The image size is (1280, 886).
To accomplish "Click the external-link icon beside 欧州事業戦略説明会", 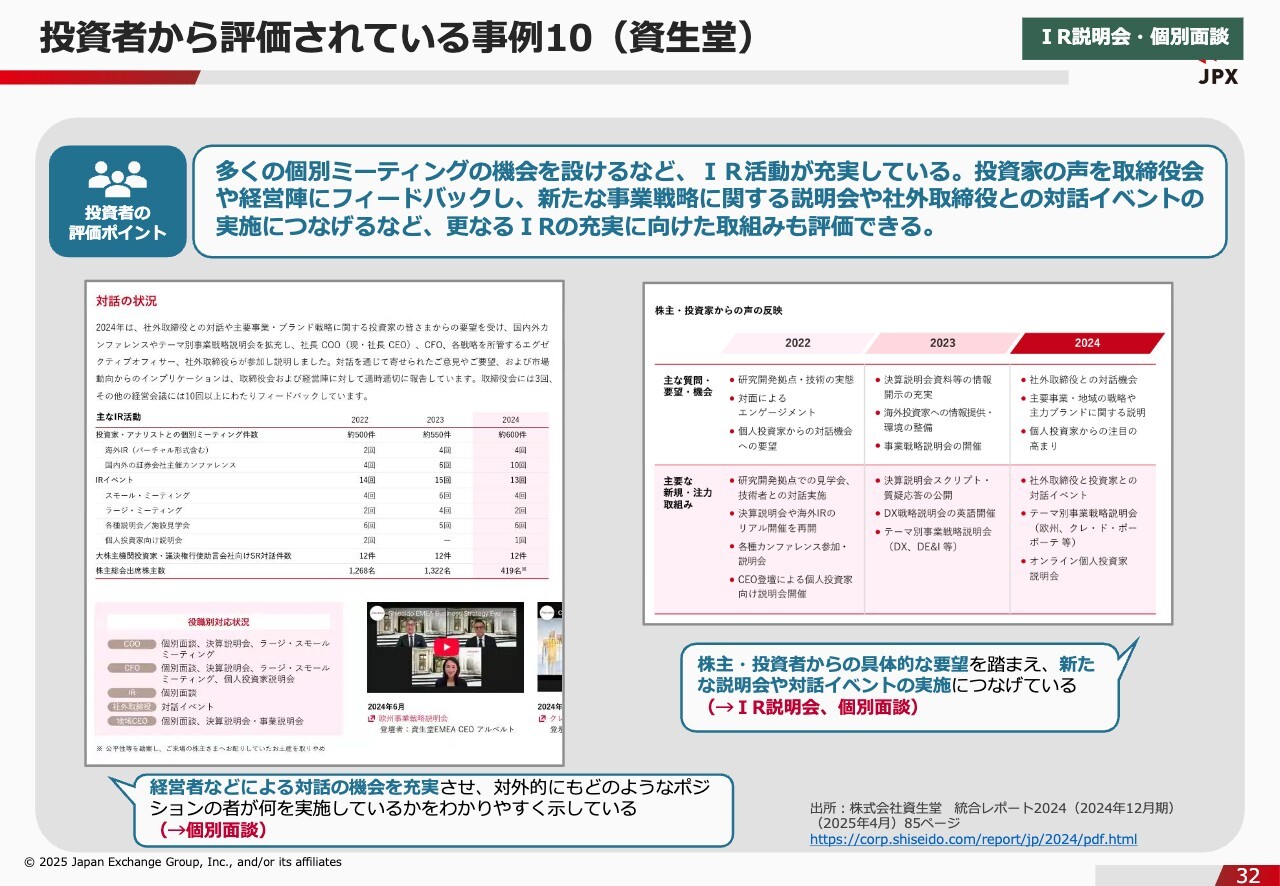I will click(x=371, y=718).
